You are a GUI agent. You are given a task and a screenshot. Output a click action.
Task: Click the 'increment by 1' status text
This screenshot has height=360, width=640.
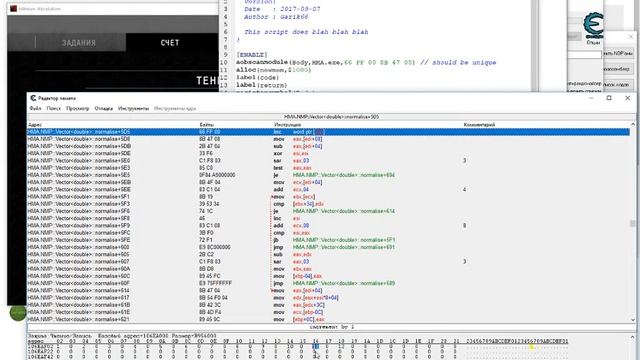(x=331, y=327)
